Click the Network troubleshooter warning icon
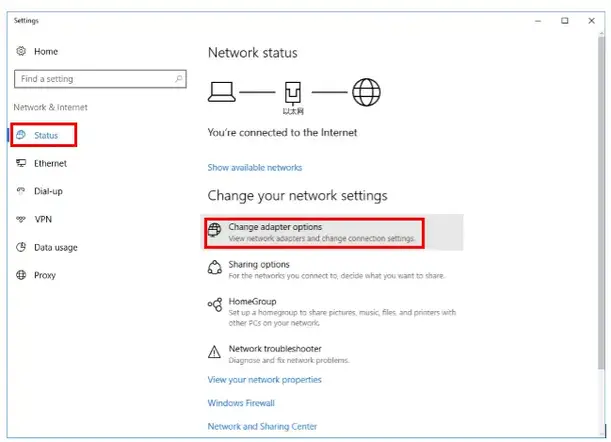The height and width of the screenshot is (442, 611). (x=214, y=352)
